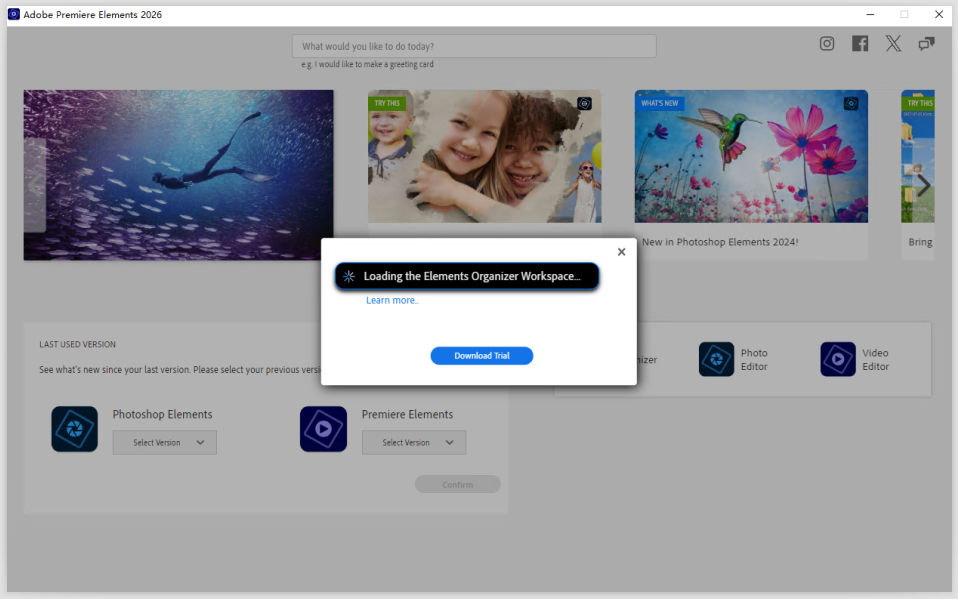Click the Elements Organizer loading progress bar
This screenshot has height=599, width=958.
466,276
